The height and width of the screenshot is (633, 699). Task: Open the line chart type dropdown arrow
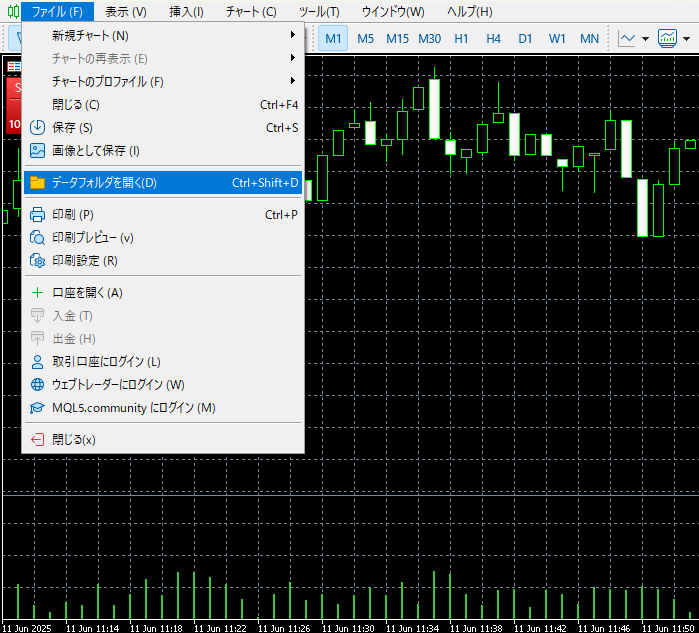pyautogui.click(x=645, y=40)
